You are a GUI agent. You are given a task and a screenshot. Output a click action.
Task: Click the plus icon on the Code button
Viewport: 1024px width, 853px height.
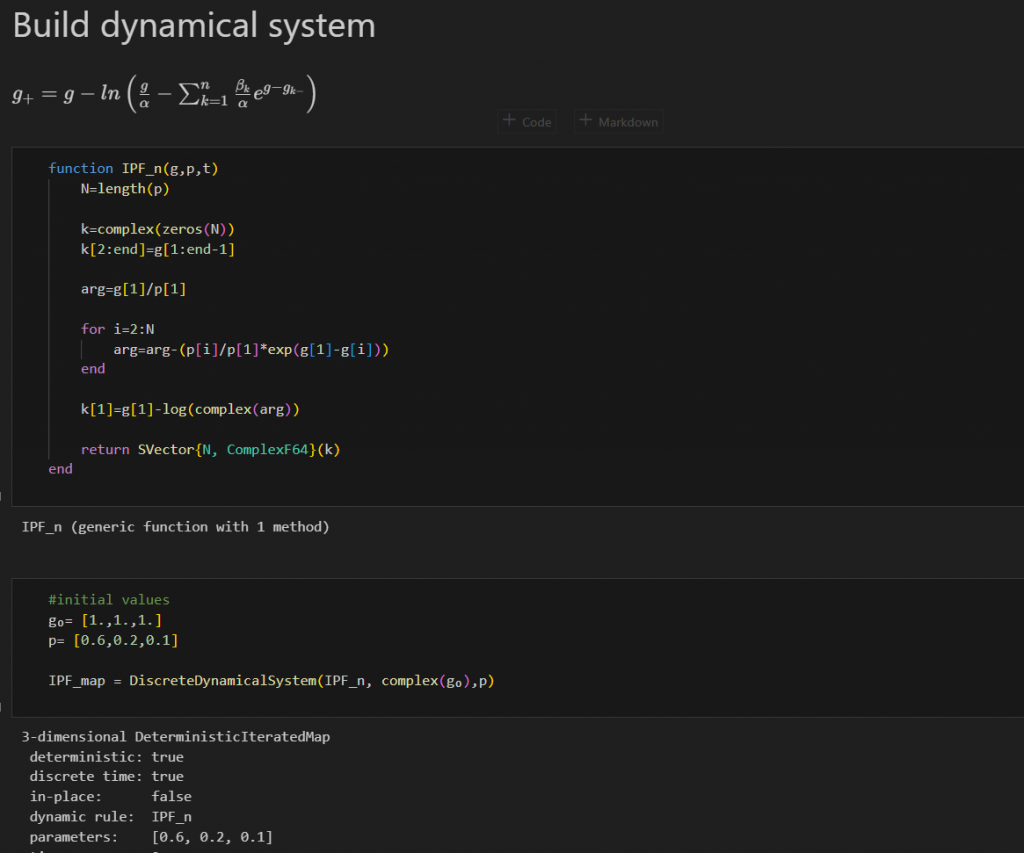point(510,121)
